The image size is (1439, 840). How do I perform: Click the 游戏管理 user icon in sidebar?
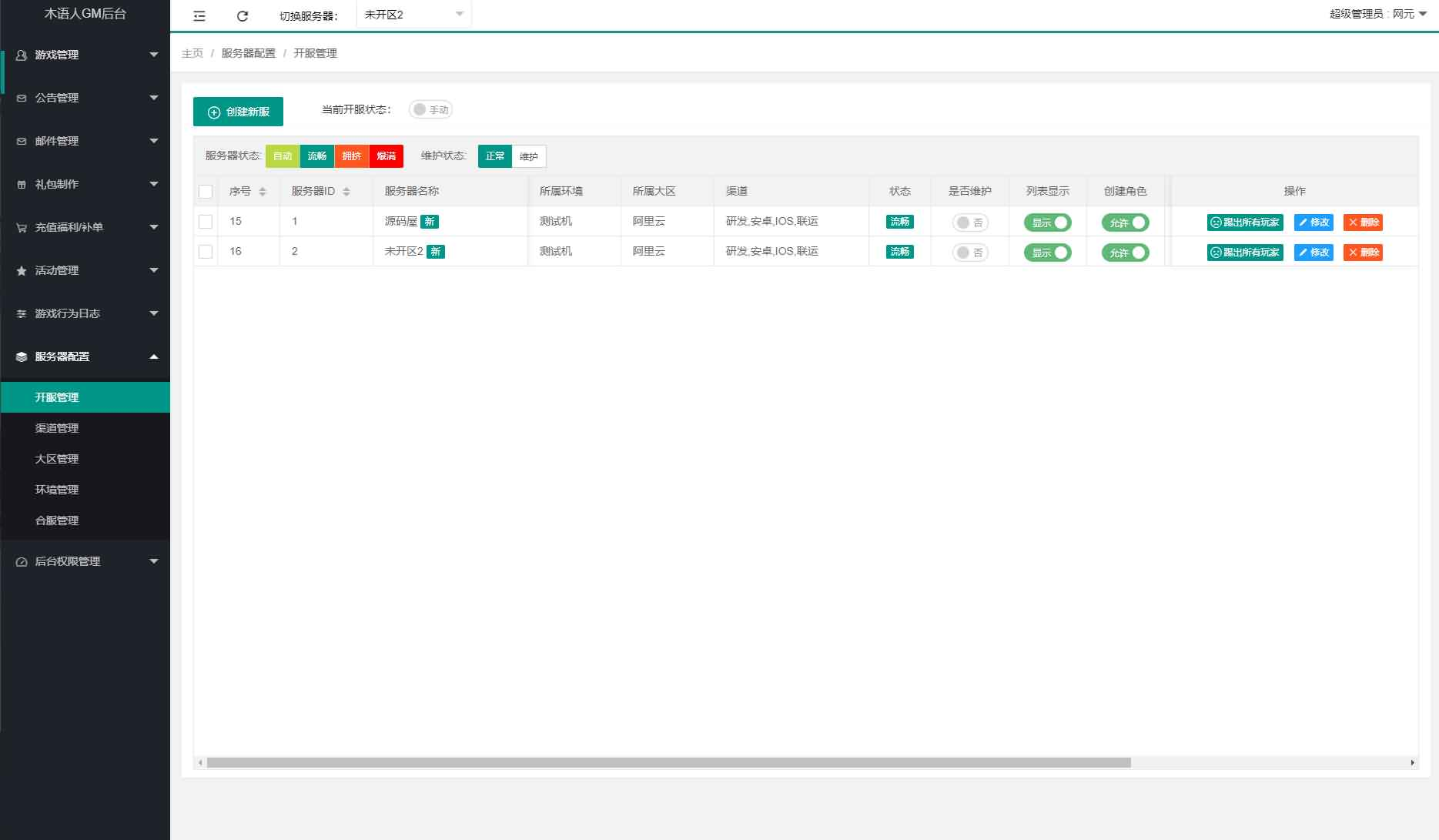click(22, 55)
